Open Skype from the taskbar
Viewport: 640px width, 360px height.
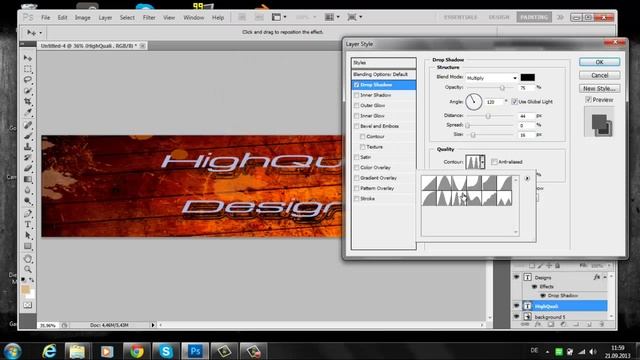pos(165,351)
